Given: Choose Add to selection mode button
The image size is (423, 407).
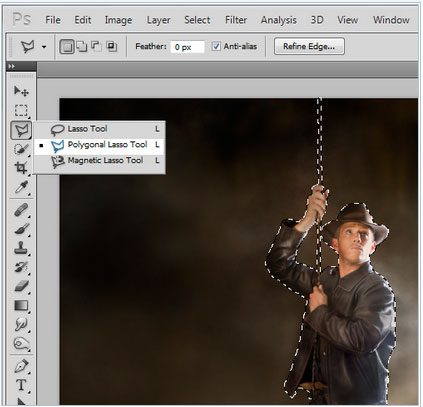Looking at the screenshot, I should pyautogui.click(x=81, y=46).
